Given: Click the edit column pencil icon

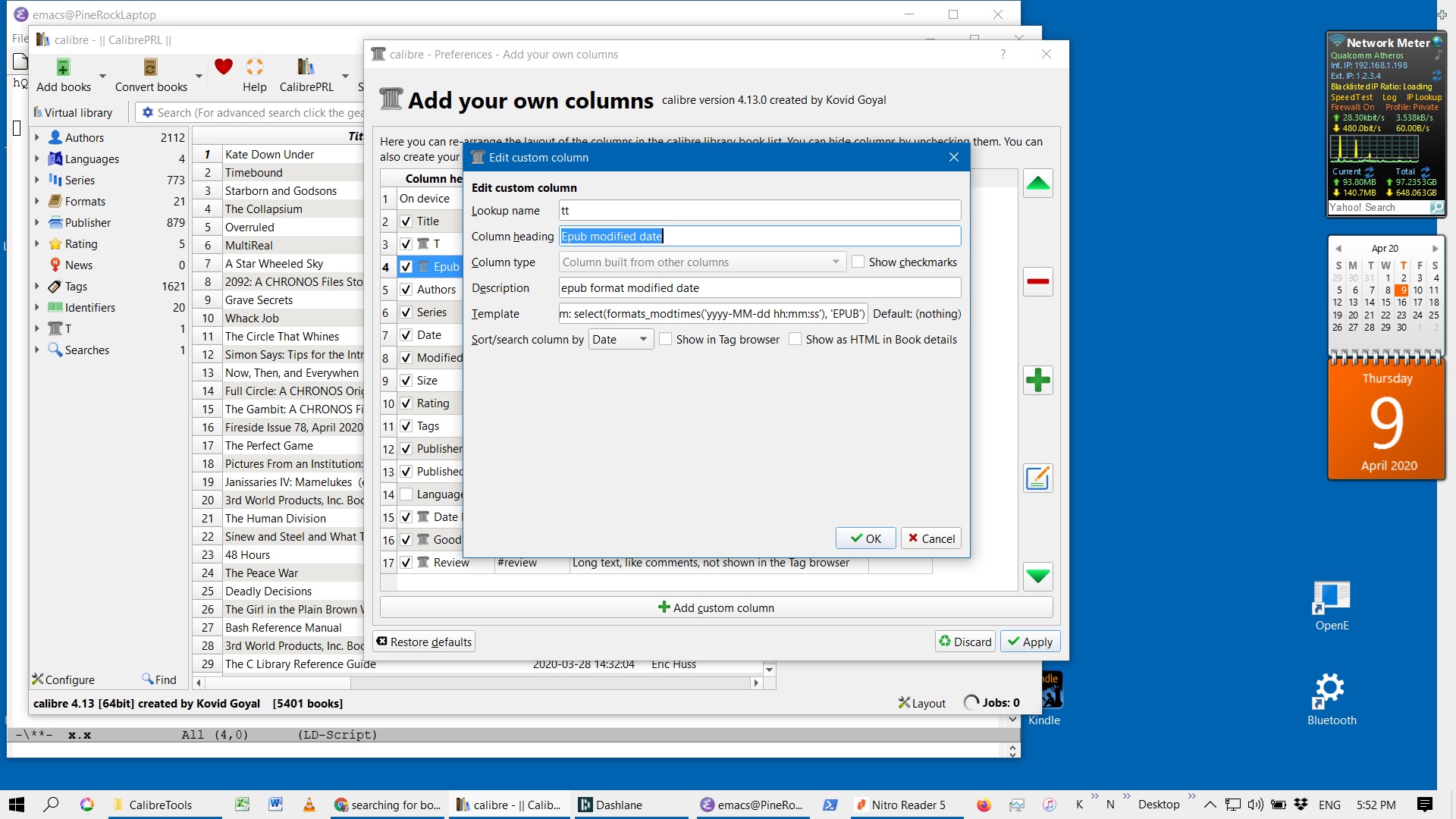Looking at the screenshot, I should (x=1037, y=479).
